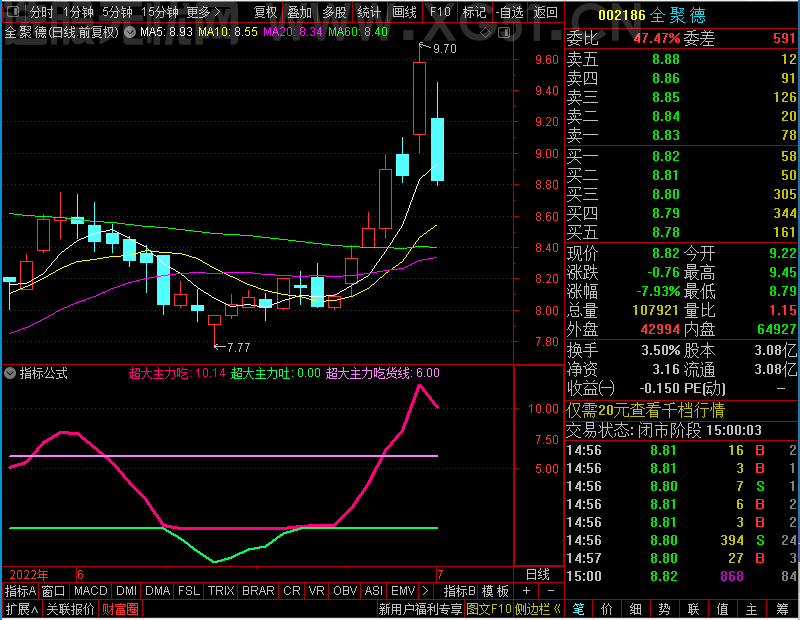Zoom in chart with plus button
The image size is (800, 620).
tap(527, 591)
